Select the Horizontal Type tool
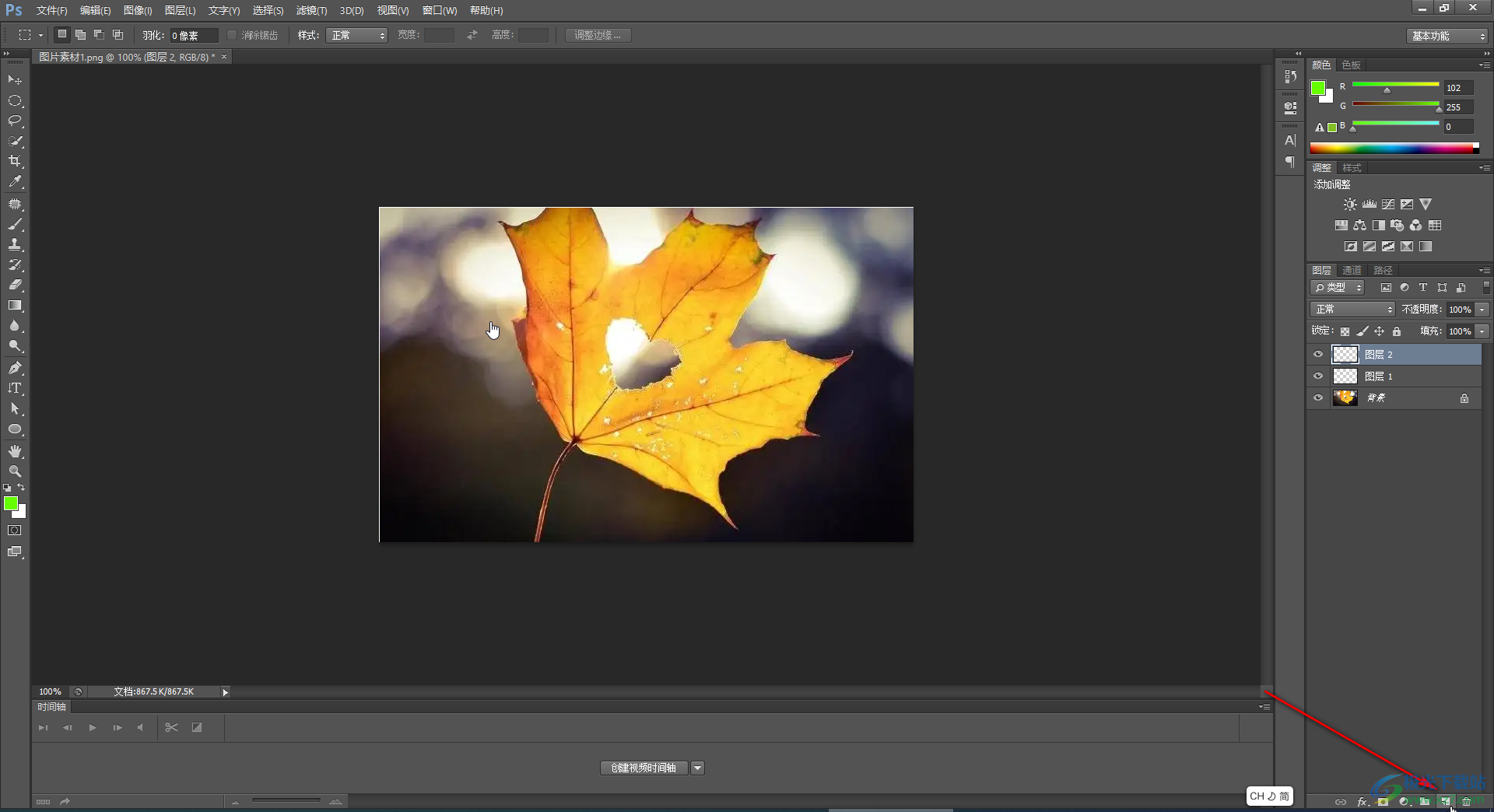The image size is (1494, 812). pyautogui.click(x=15, y=388)
